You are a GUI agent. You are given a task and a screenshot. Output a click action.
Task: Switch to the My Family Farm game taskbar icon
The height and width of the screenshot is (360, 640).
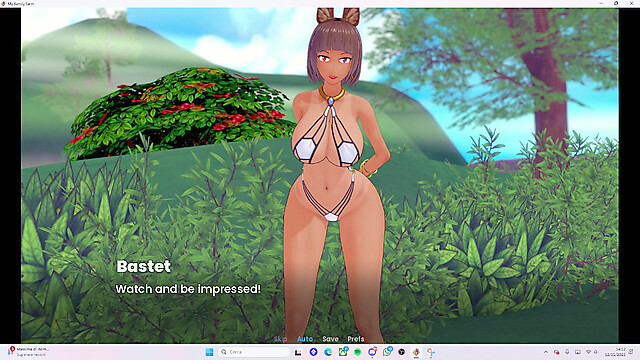(x=416, y=352)
